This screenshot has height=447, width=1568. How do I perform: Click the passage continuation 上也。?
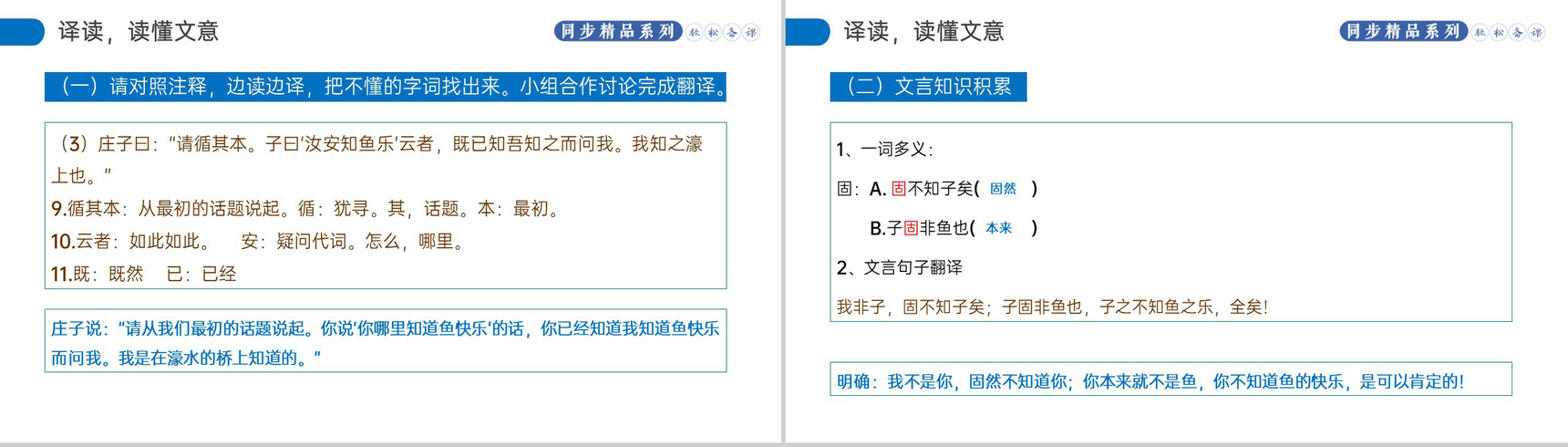pyautogui.click(x=82, y=176)
